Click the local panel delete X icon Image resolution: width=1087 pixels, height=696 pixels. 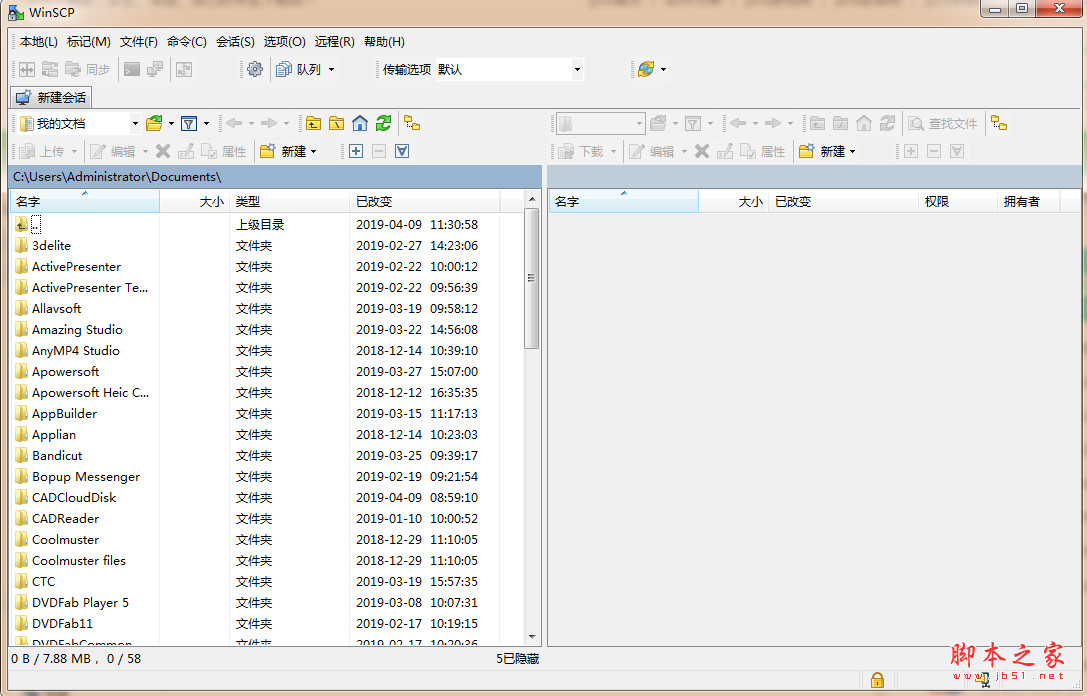pyautogui.click(x=163, y=151)
